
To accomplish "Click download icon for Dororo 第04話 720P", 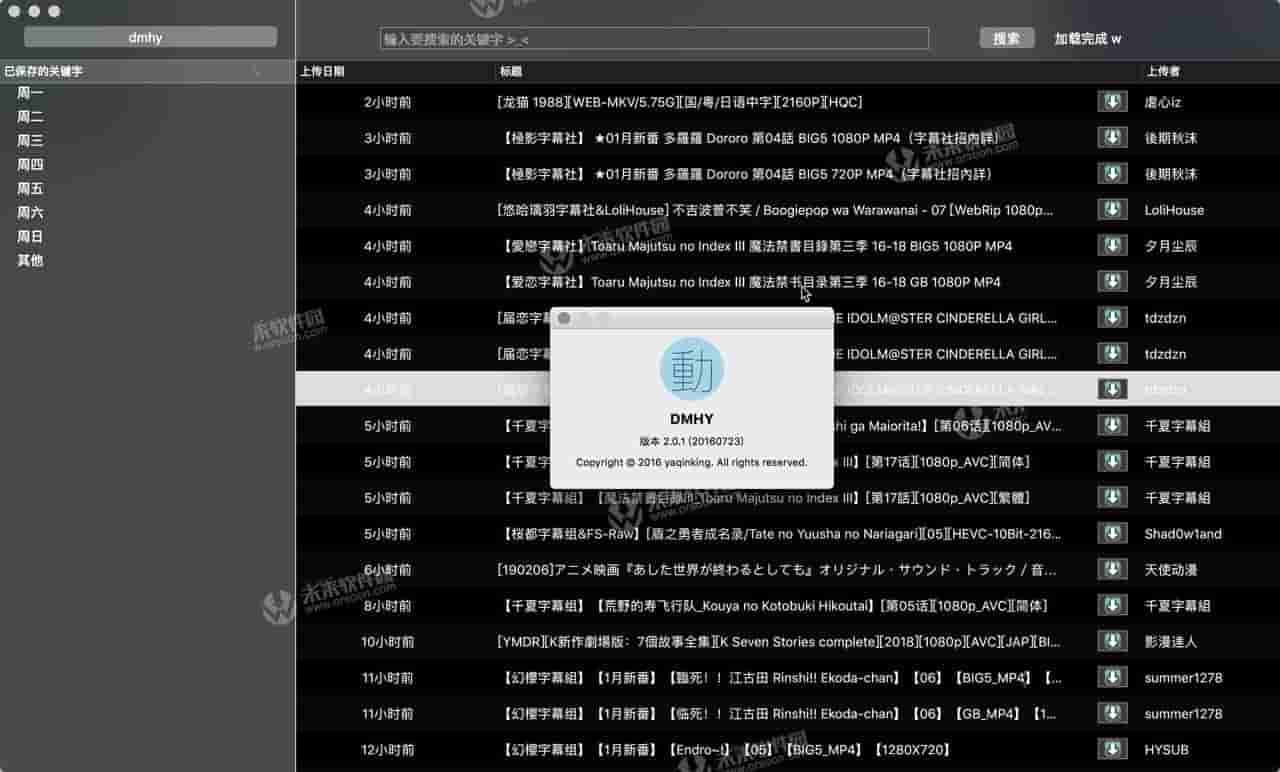I will click(1112, 174).
